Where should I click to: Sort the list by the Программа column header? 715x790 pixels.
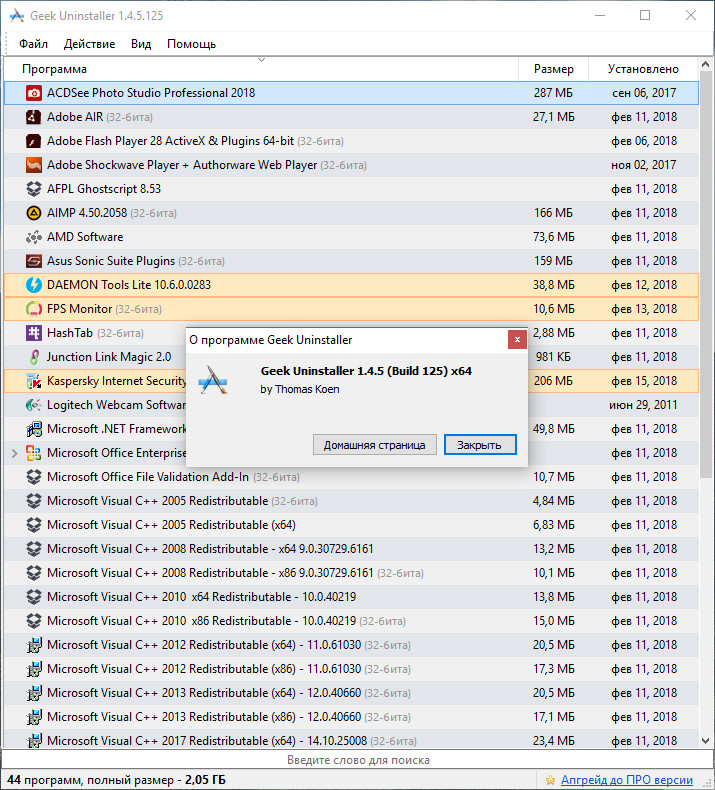tap(261, 69)
